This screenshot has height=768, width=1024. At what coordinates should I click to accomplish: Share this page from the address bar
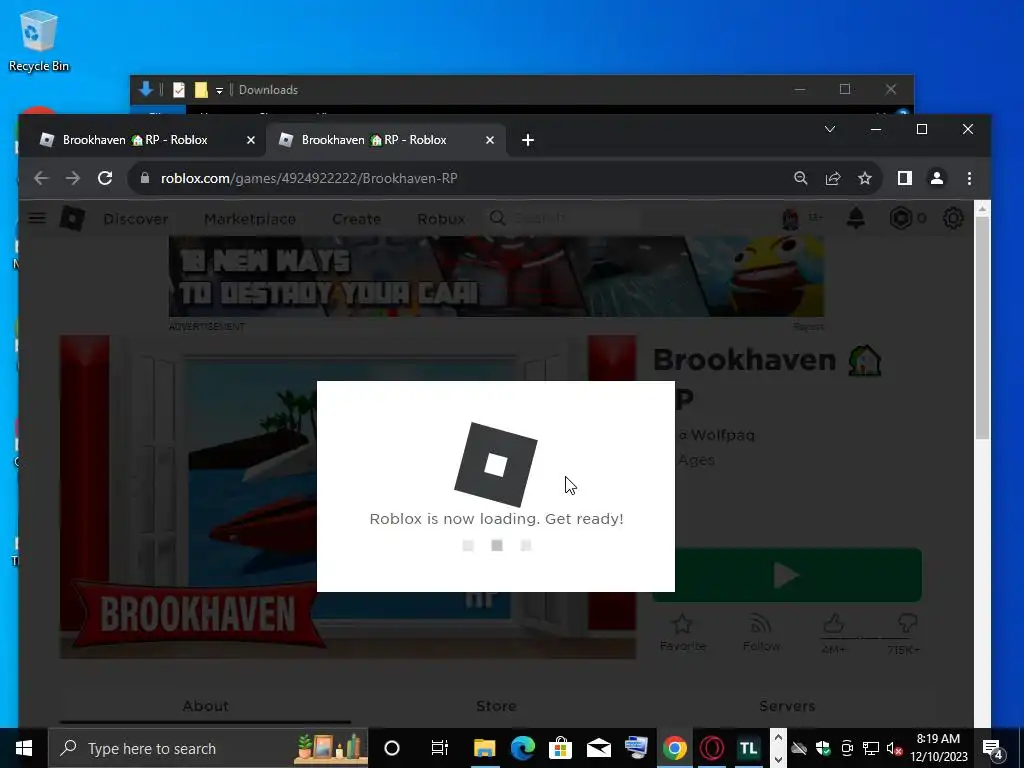point(833,178)
